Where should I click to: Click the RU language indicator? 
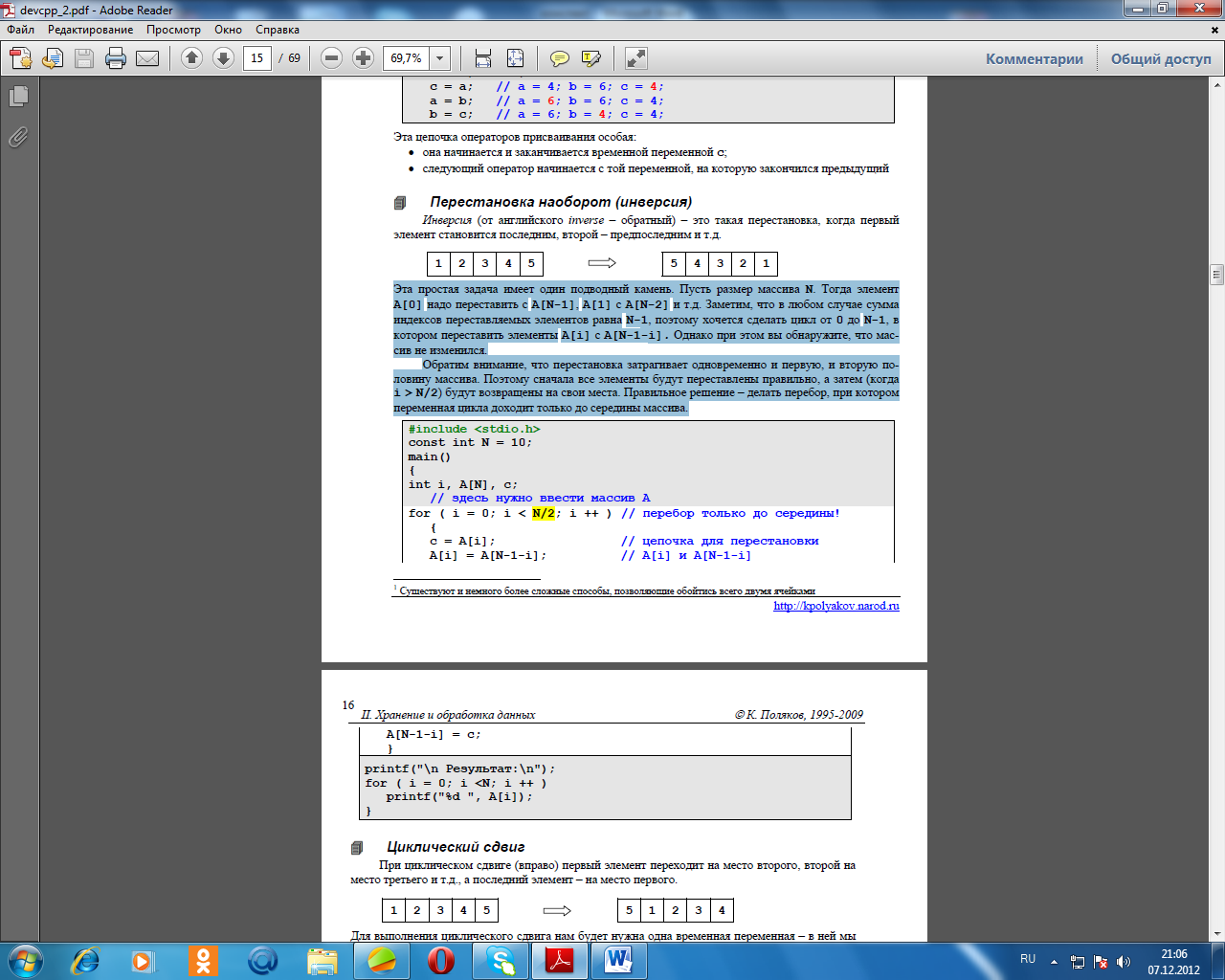click(x=1028, y=959)
